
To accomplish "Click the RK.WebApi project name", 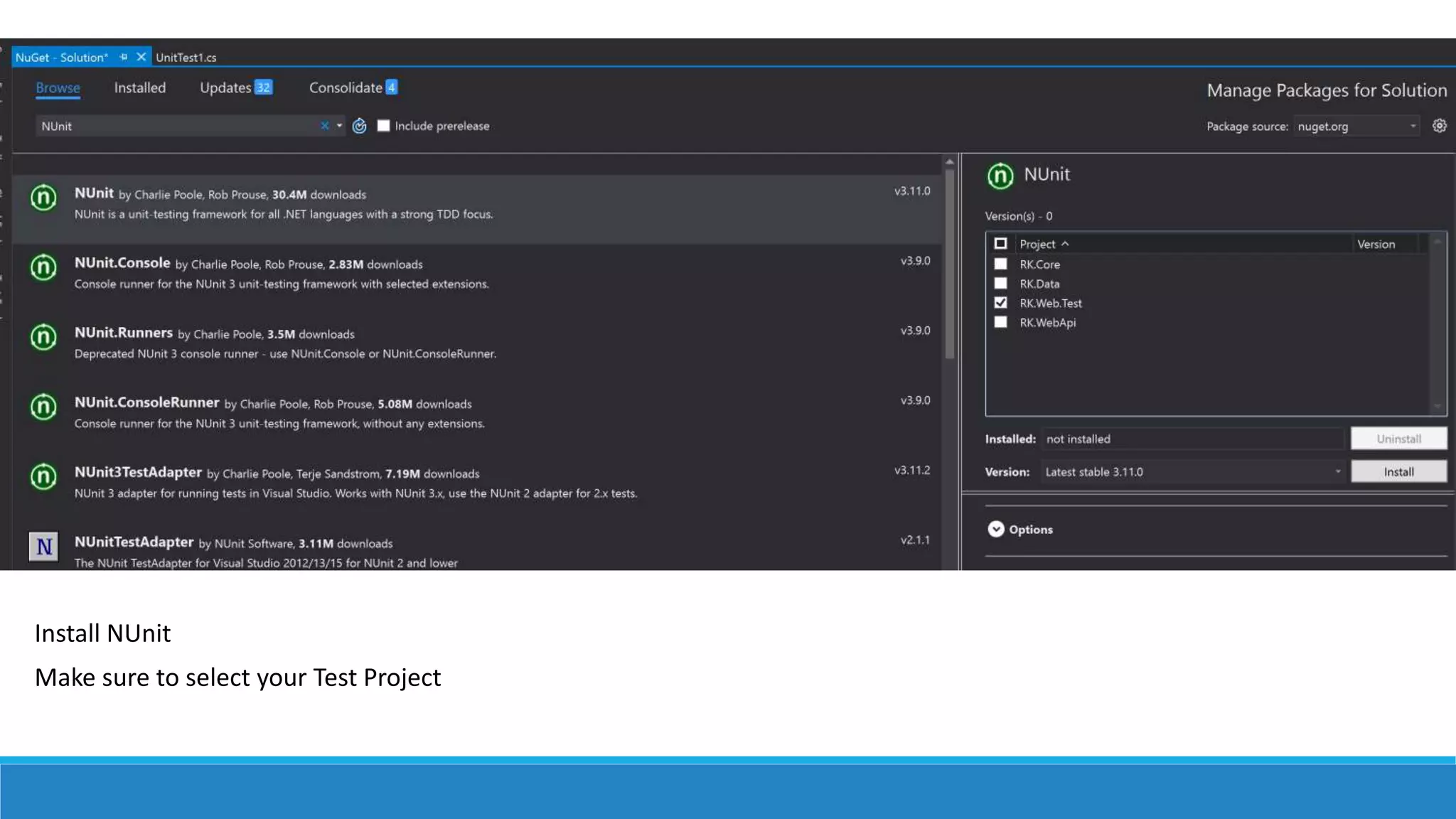I will 1047,323.
